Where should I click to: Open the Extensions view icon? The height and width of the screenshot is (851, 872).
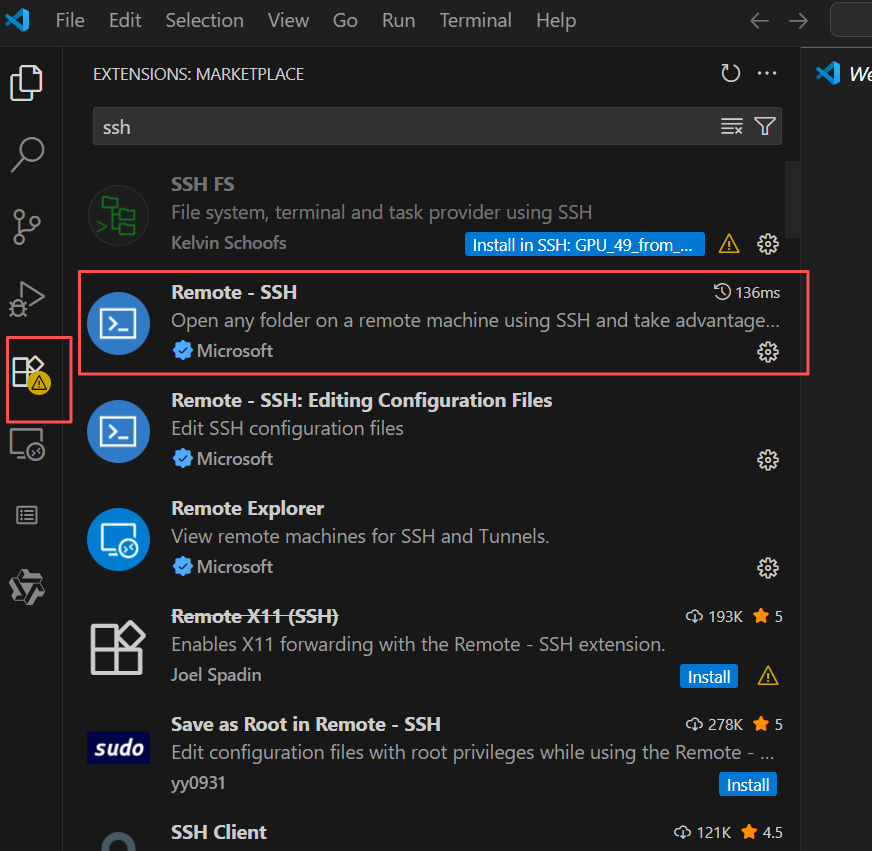point(31,374)
